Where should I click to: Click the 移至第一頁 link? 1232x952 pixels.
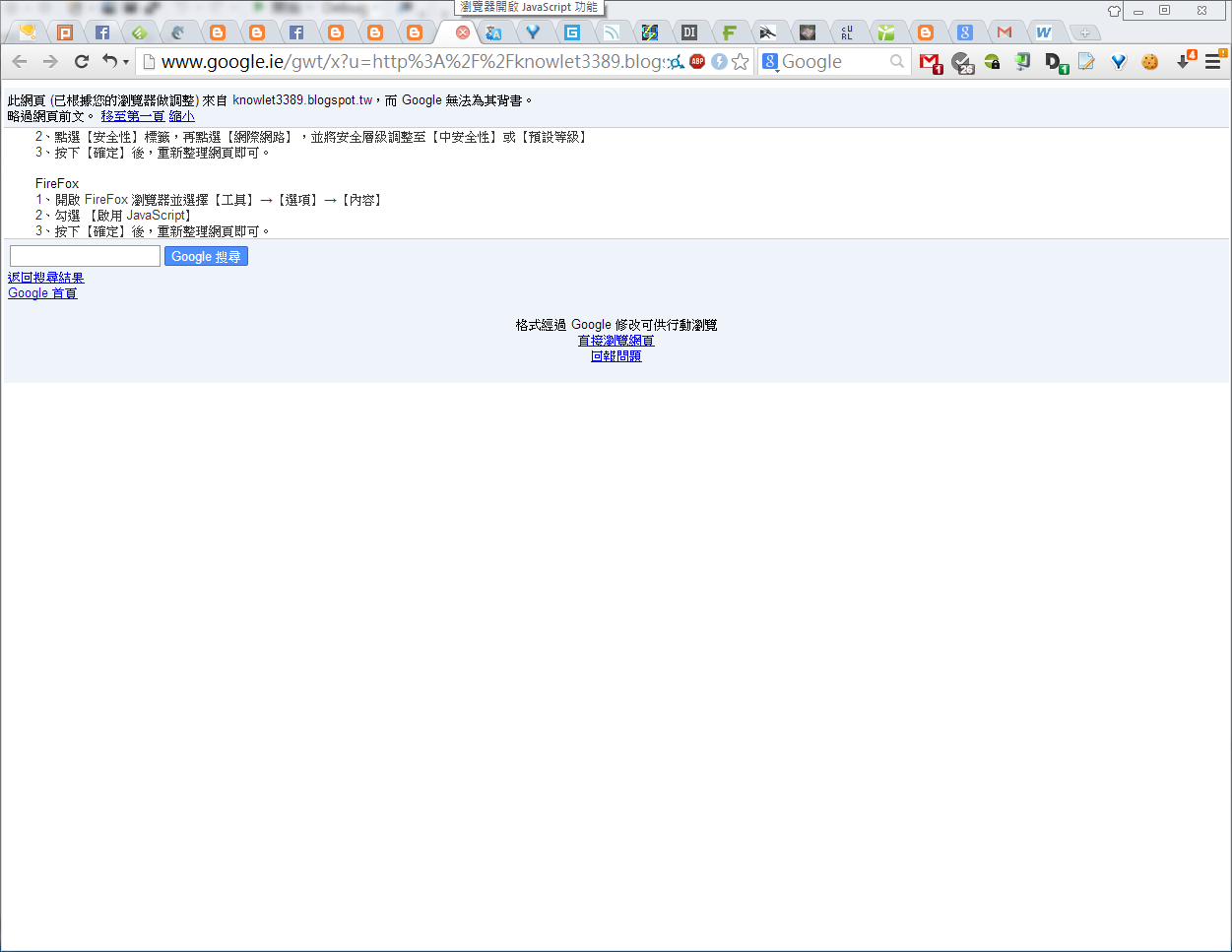(x=133, y=116)
